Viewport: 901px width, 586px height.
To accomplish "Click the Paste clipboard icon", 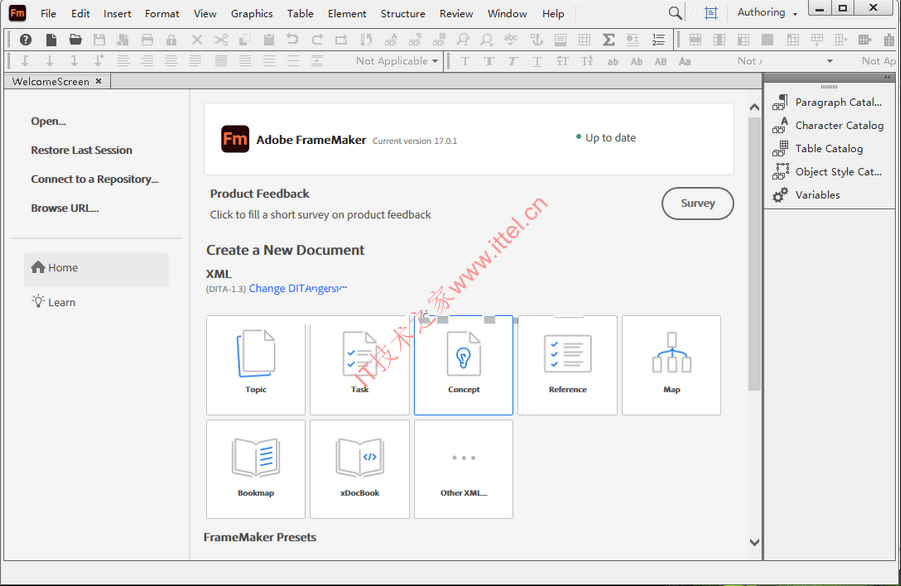I will click(x=268, y=40).
